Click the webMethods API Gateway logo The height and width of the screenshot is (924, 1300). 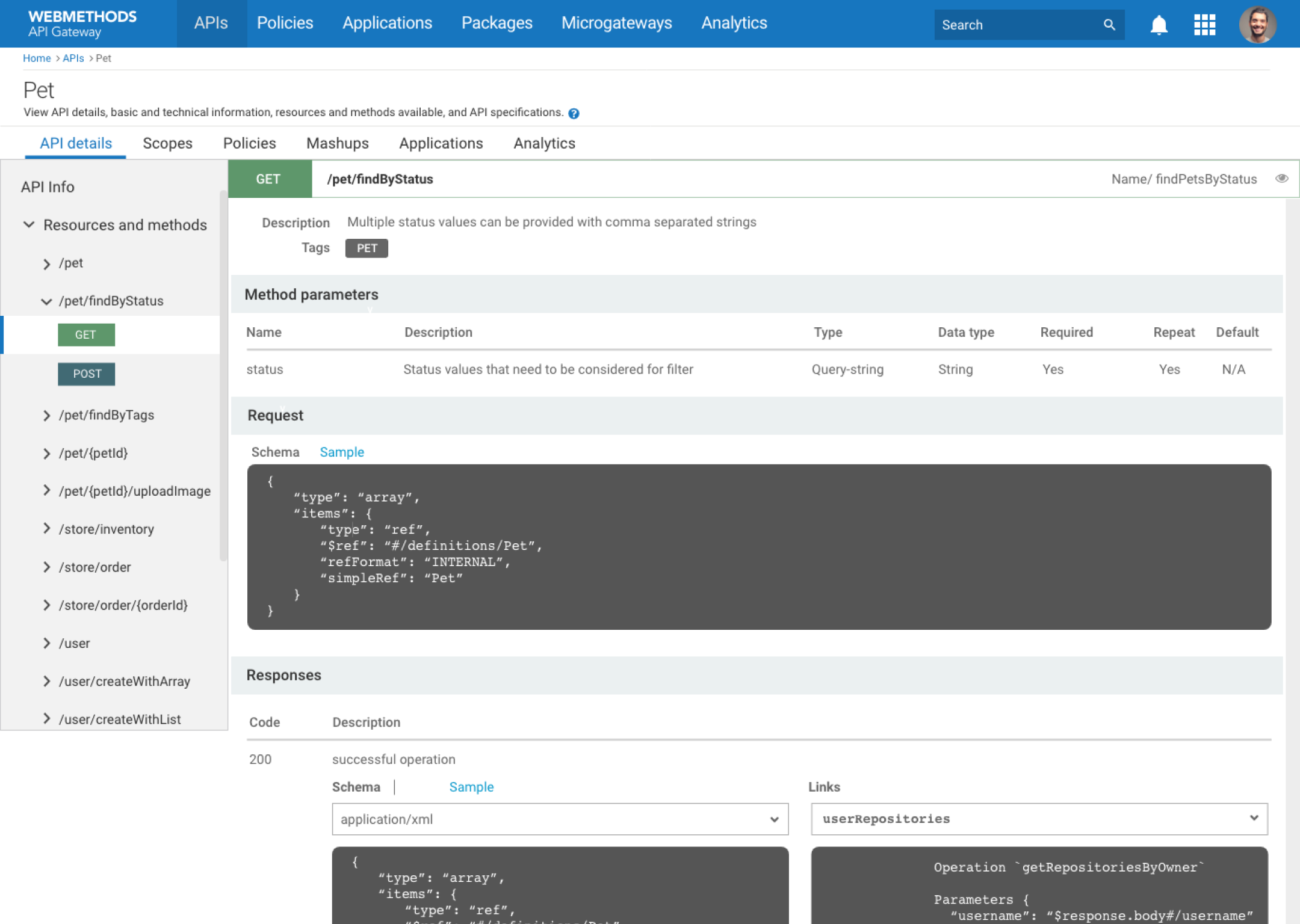click(82, 23)
